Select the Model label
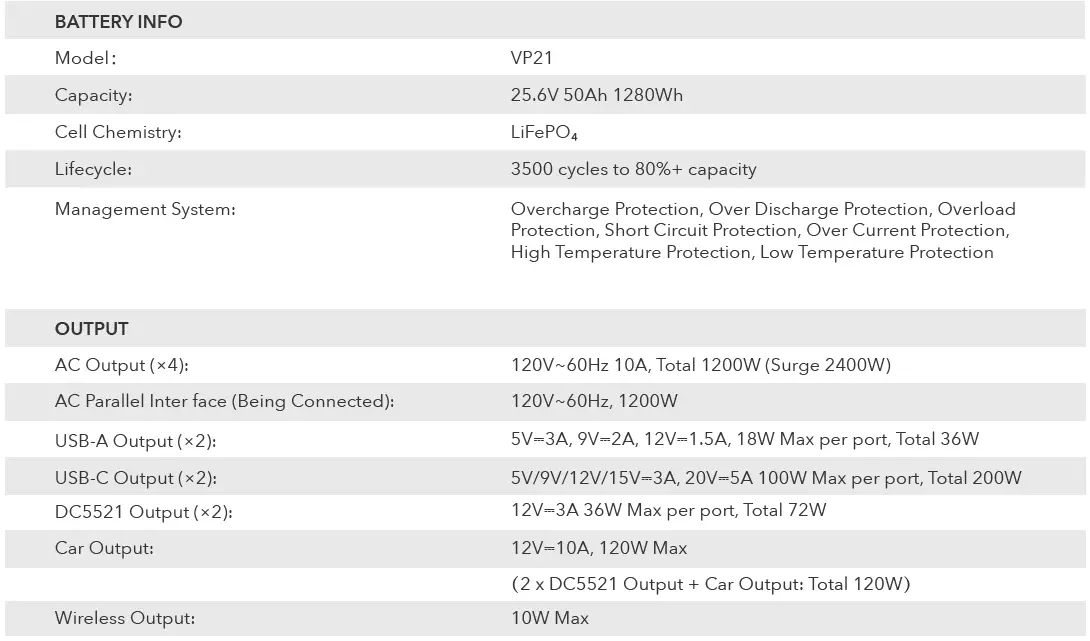This screenshot has width=1090, height=641. [x=85, y=59]
